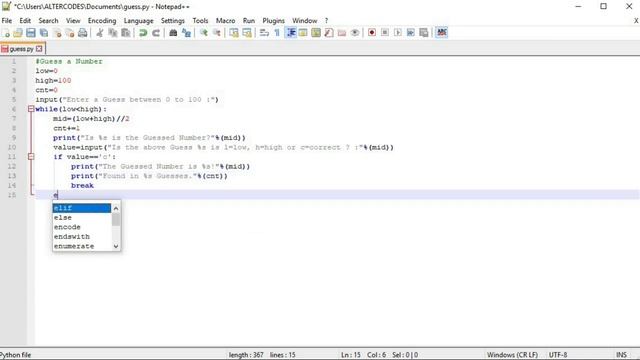Toggle Word Wrap toolbar icon
This screenshot has height=360, width=640.
[264, 33]
